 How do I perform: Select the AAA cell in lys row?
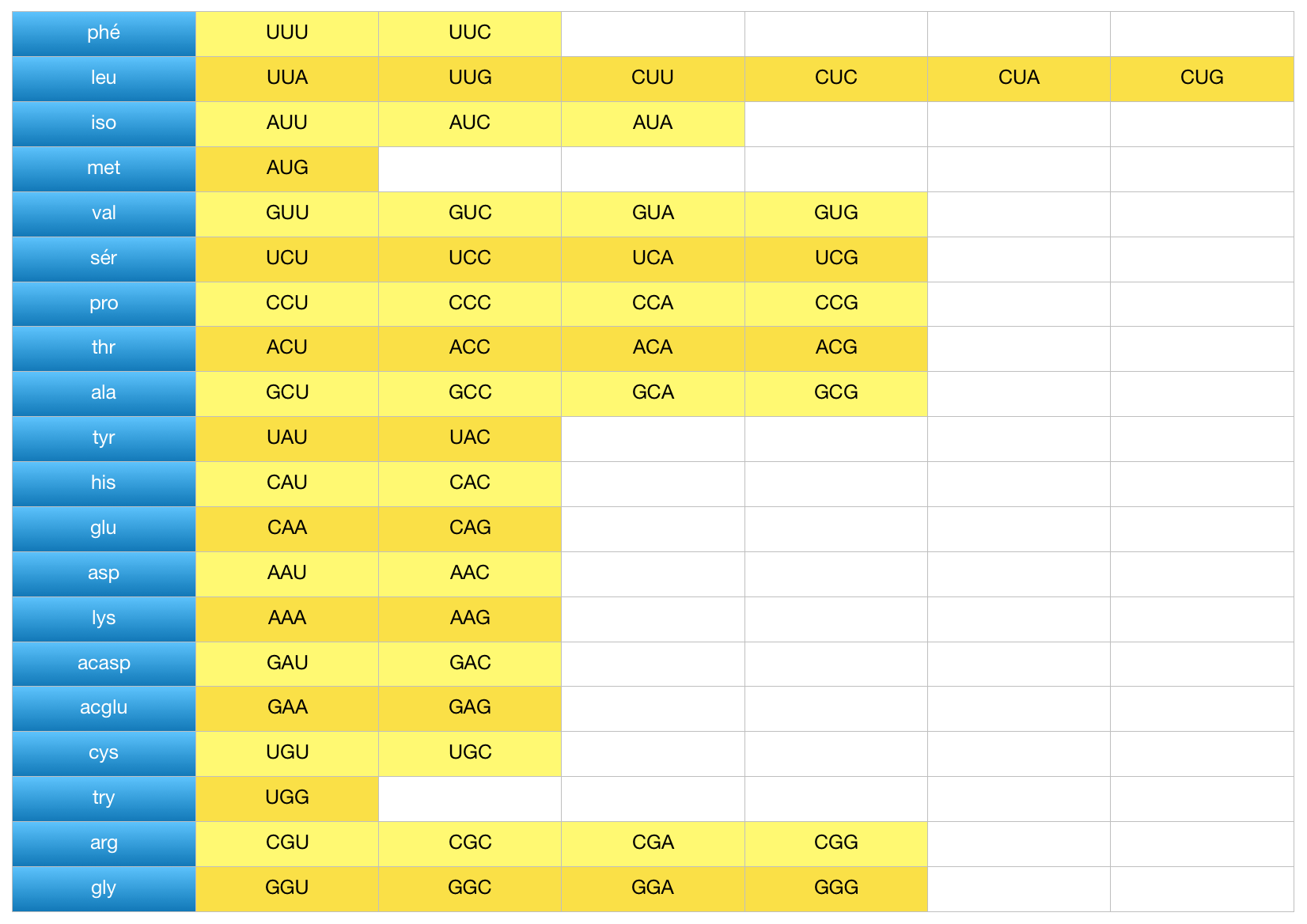[x=286, y=619]
